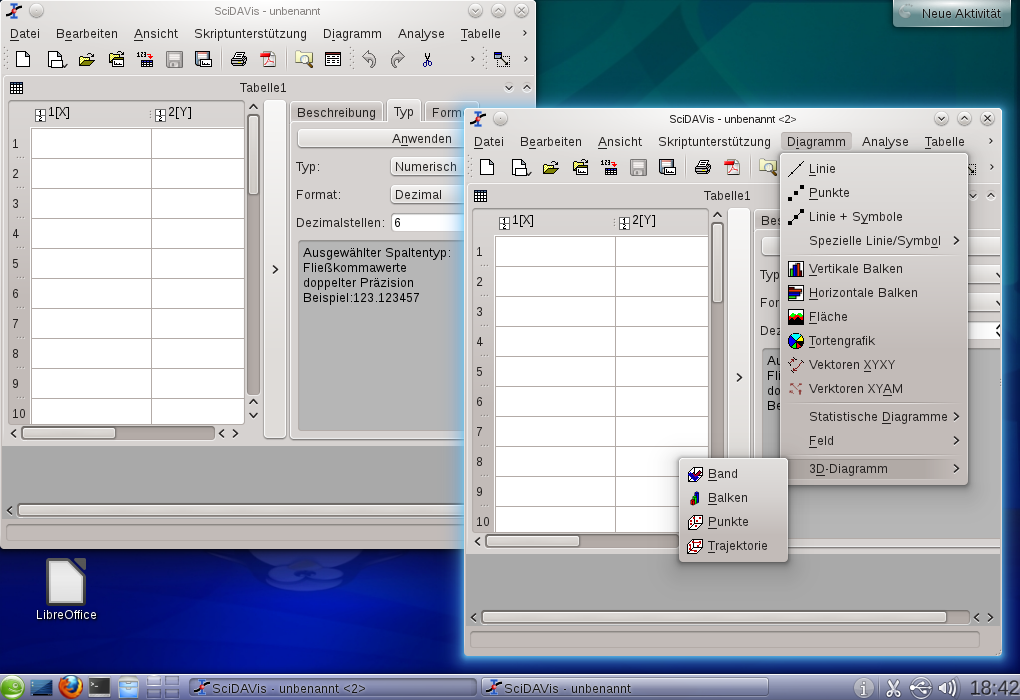
Task: Click Save disk icon in unbenannt window toolbar
Action: 174,59
